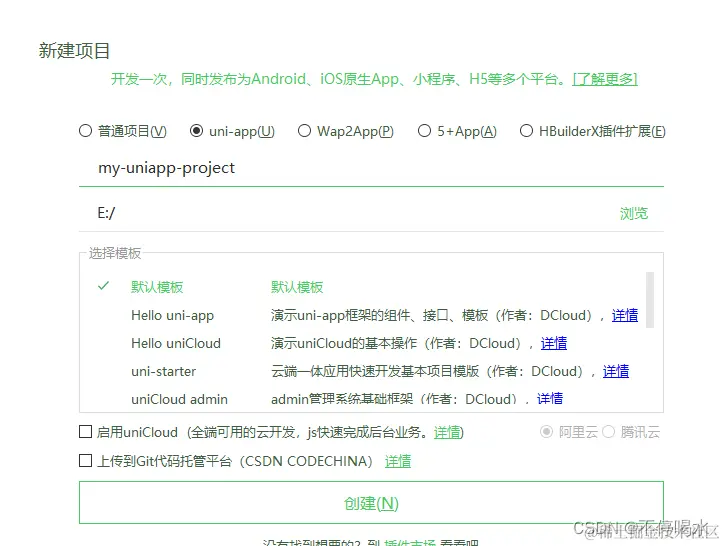
Task: Select the Hello uniCloud template
Action: [176, 343]
